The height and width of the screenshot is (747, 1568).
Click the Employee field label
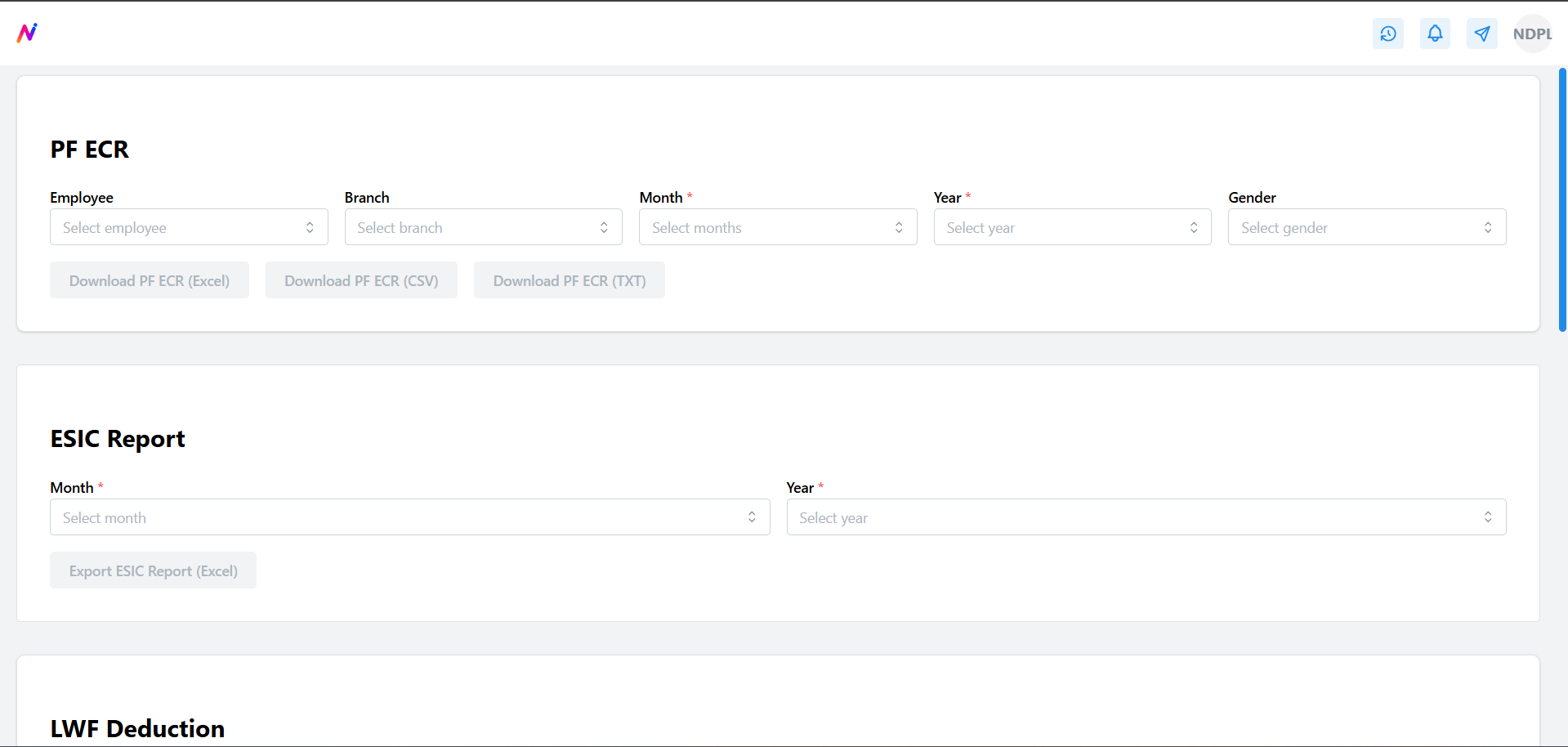pos(82,198)
